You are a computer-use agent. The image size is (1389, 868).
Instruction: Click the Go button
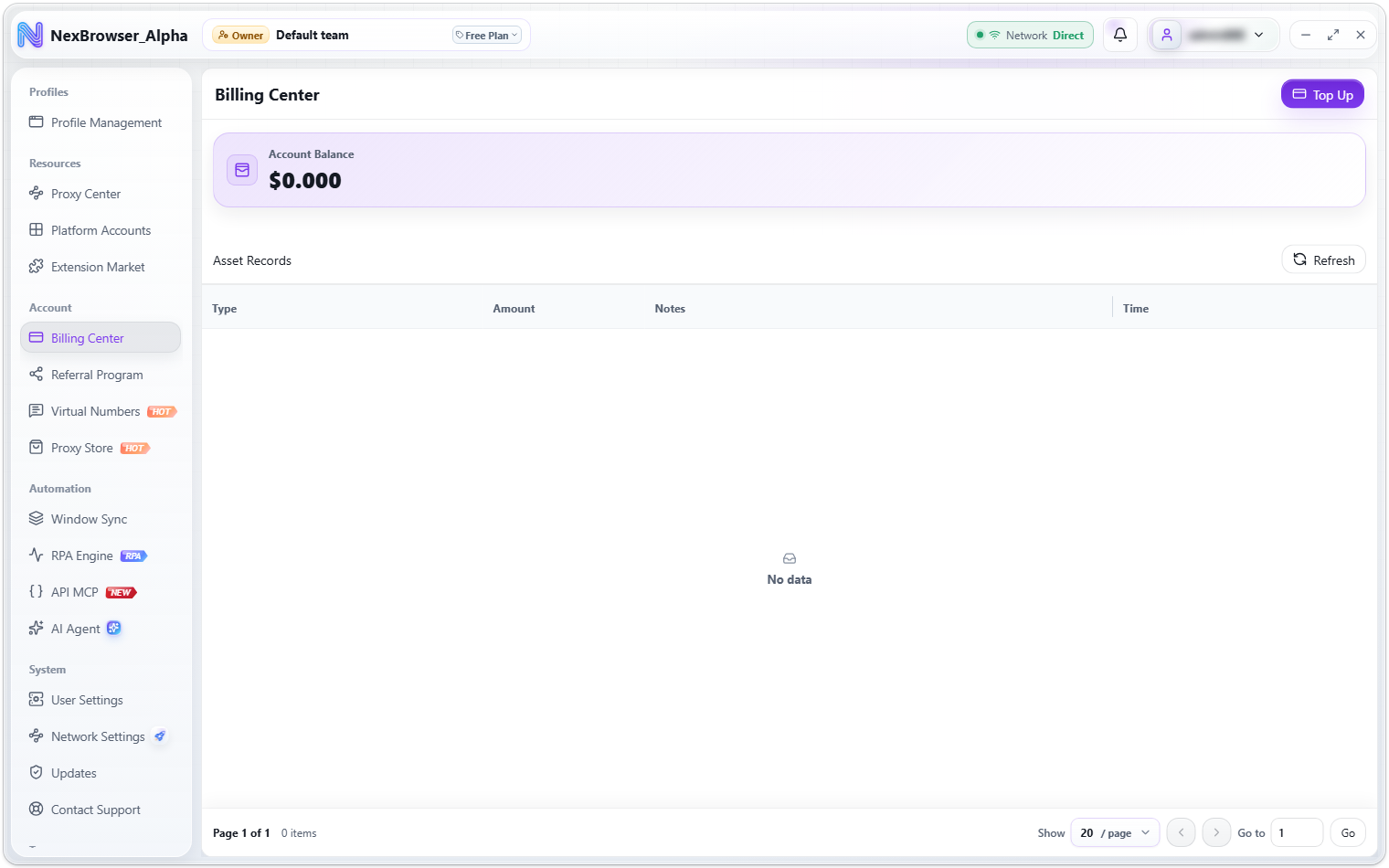click(x=1348, y=832)
